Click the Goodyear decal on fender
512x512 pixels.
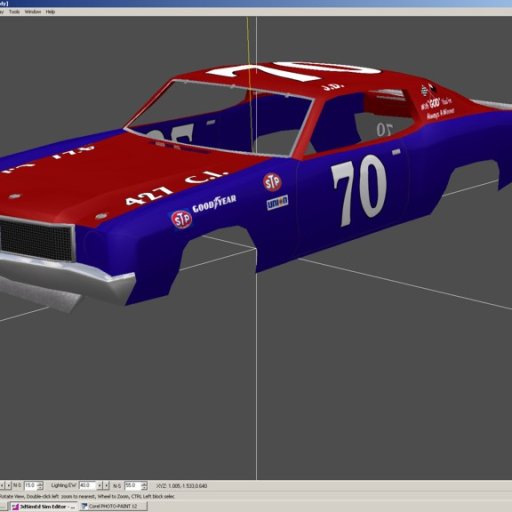pos(215,203)
